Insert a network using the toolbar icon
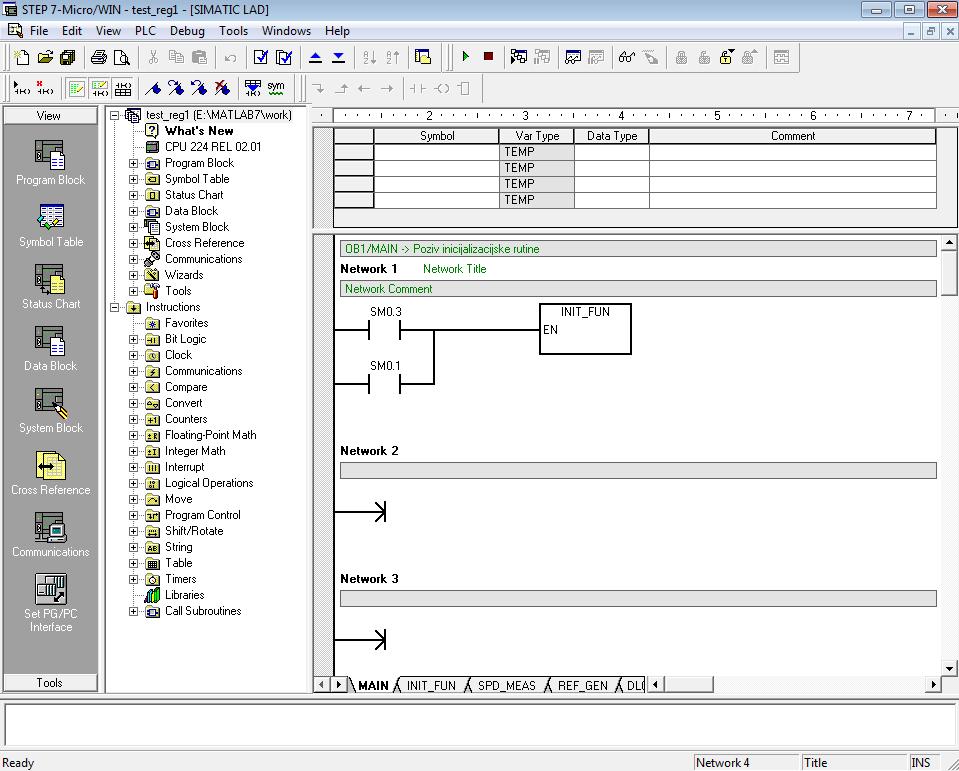 (21, 88)
